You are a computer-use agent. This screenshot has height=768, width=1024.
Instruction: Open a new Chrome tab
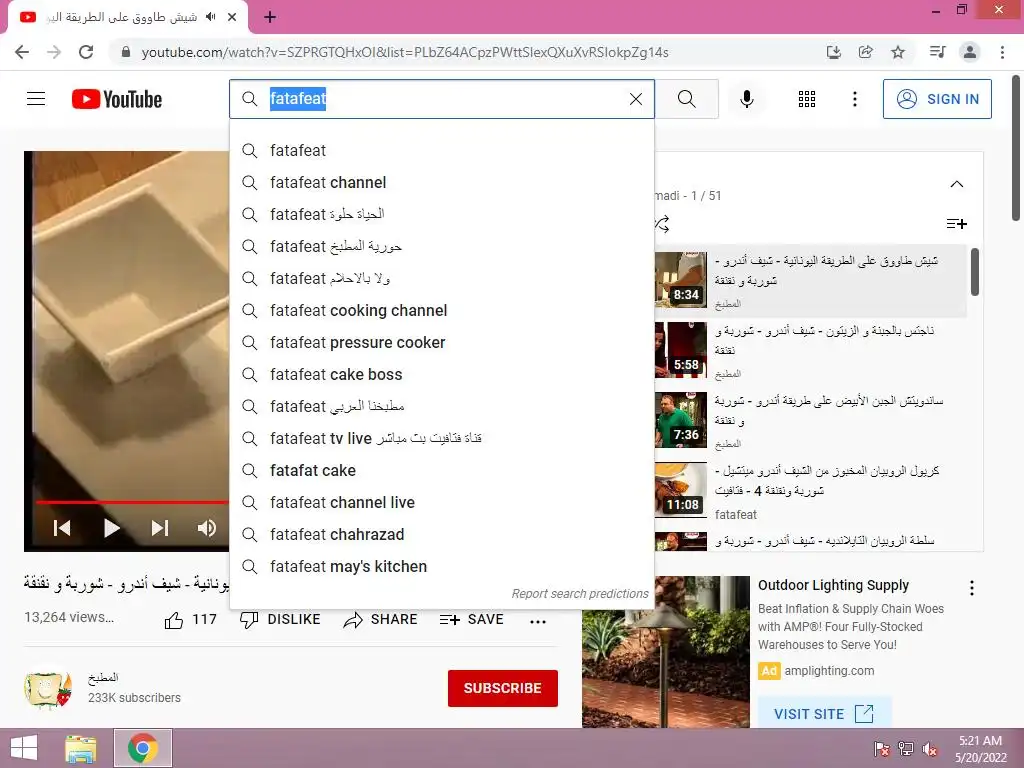coord(270,18)
